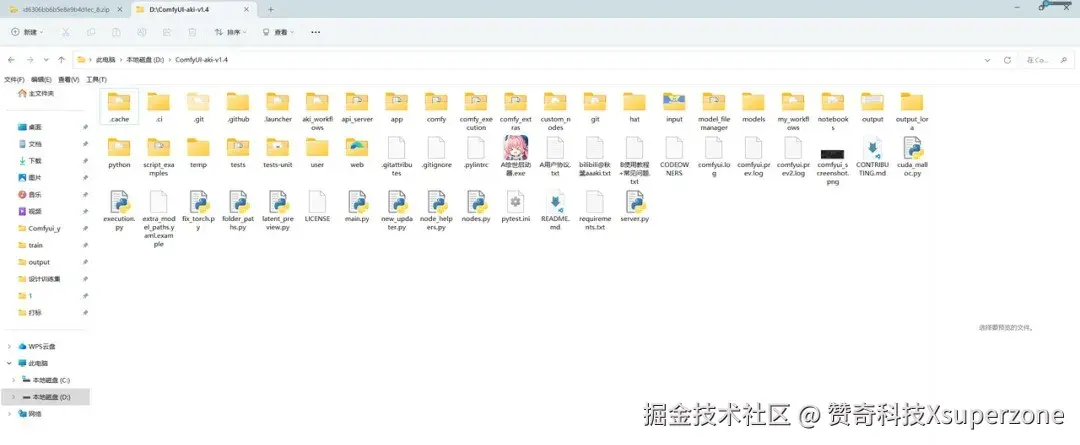This screenshot has width=1080, height=445.
Task: Go up one folder level
Action: tap(61, 60)
